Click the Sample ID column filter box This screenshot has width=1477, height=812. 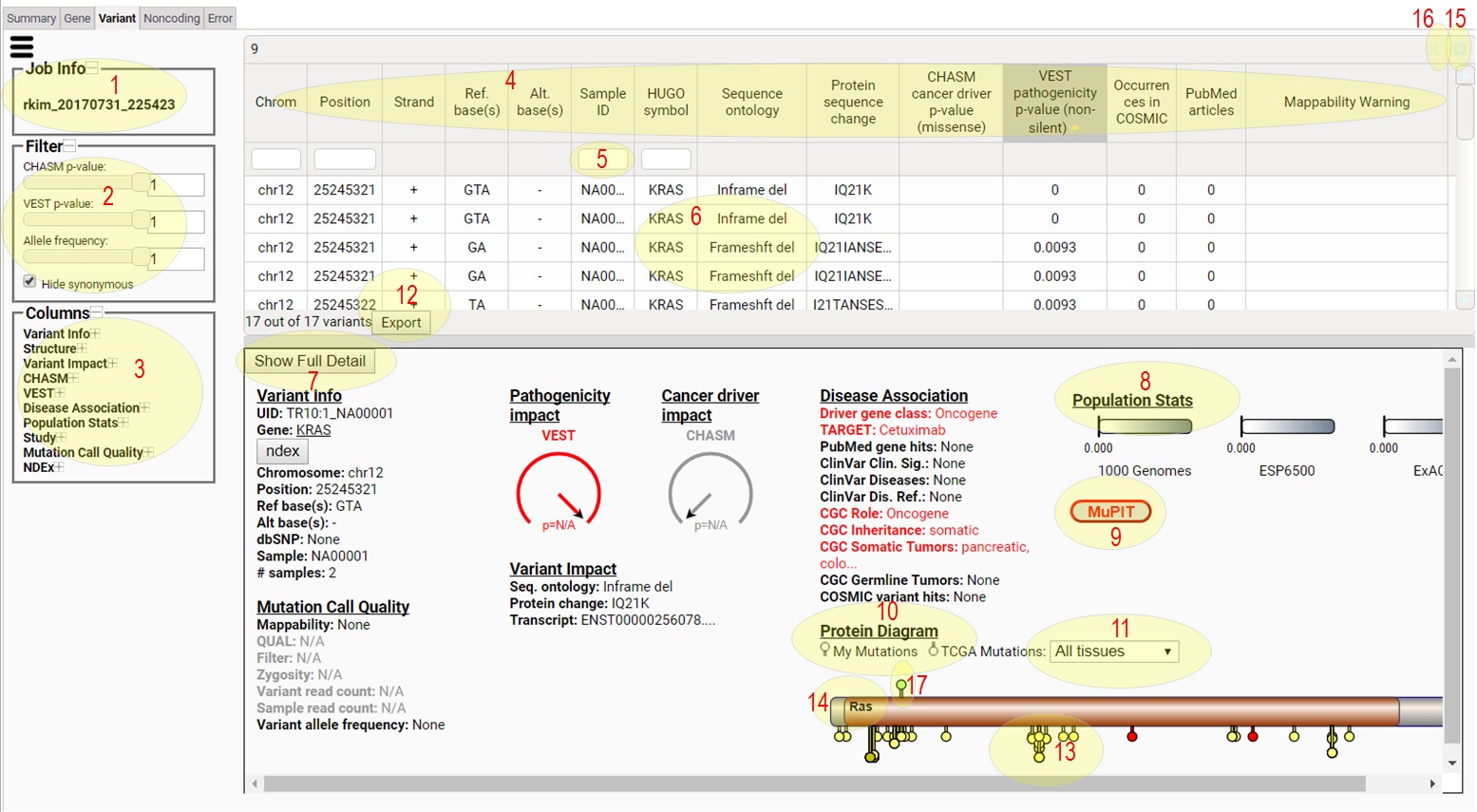(602, 159)
